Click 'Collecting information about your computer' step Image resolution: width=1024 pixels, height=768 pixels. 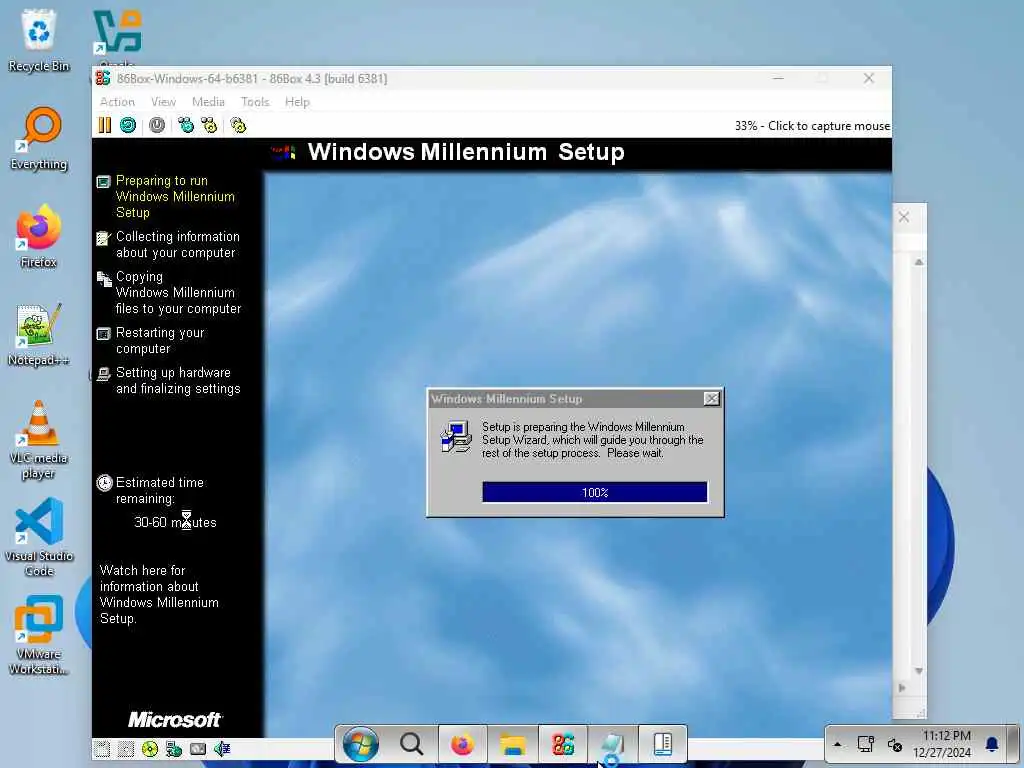click(x=176, y=244)
